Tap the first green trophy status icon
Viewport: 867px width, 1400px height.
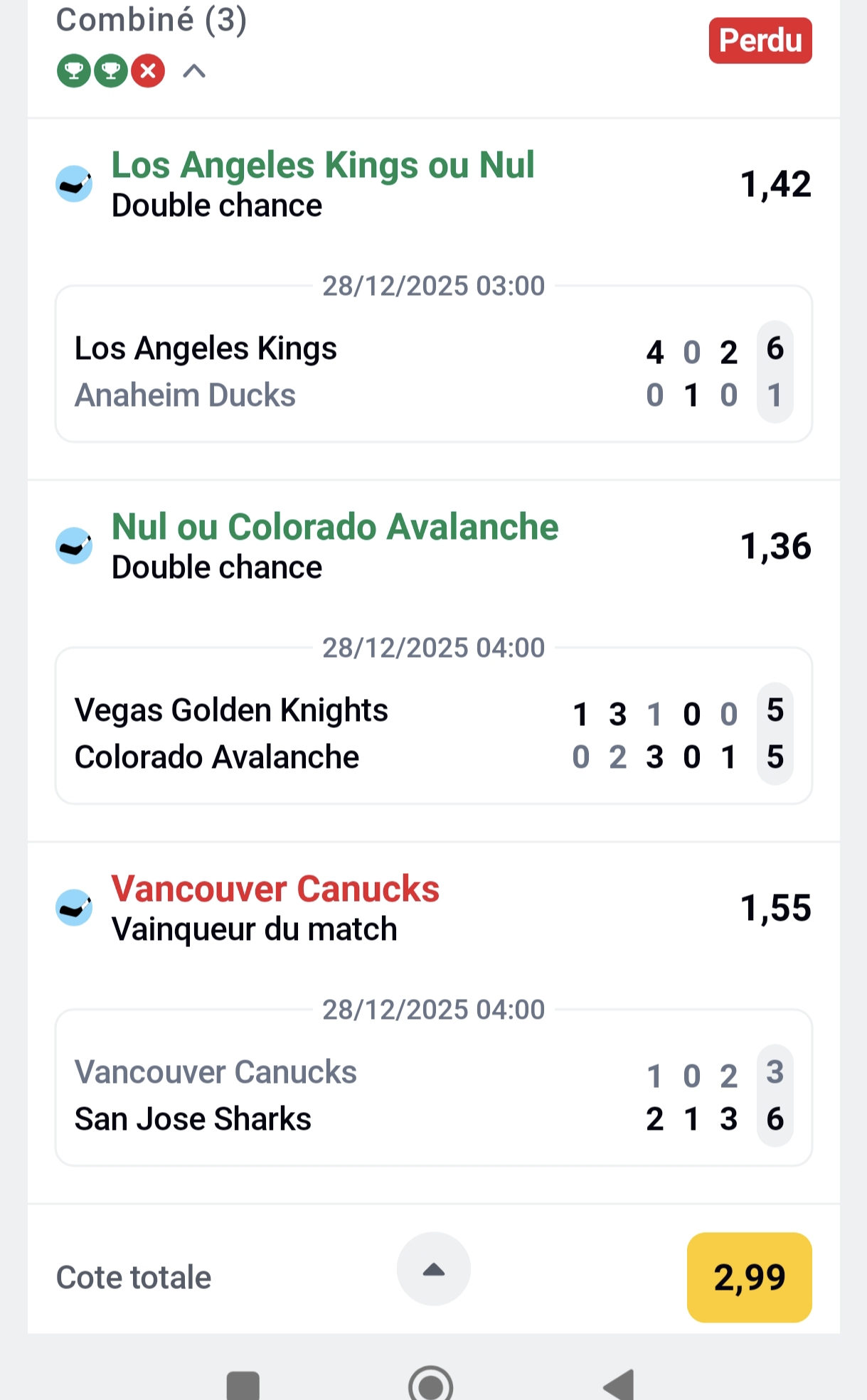(74, 71)
